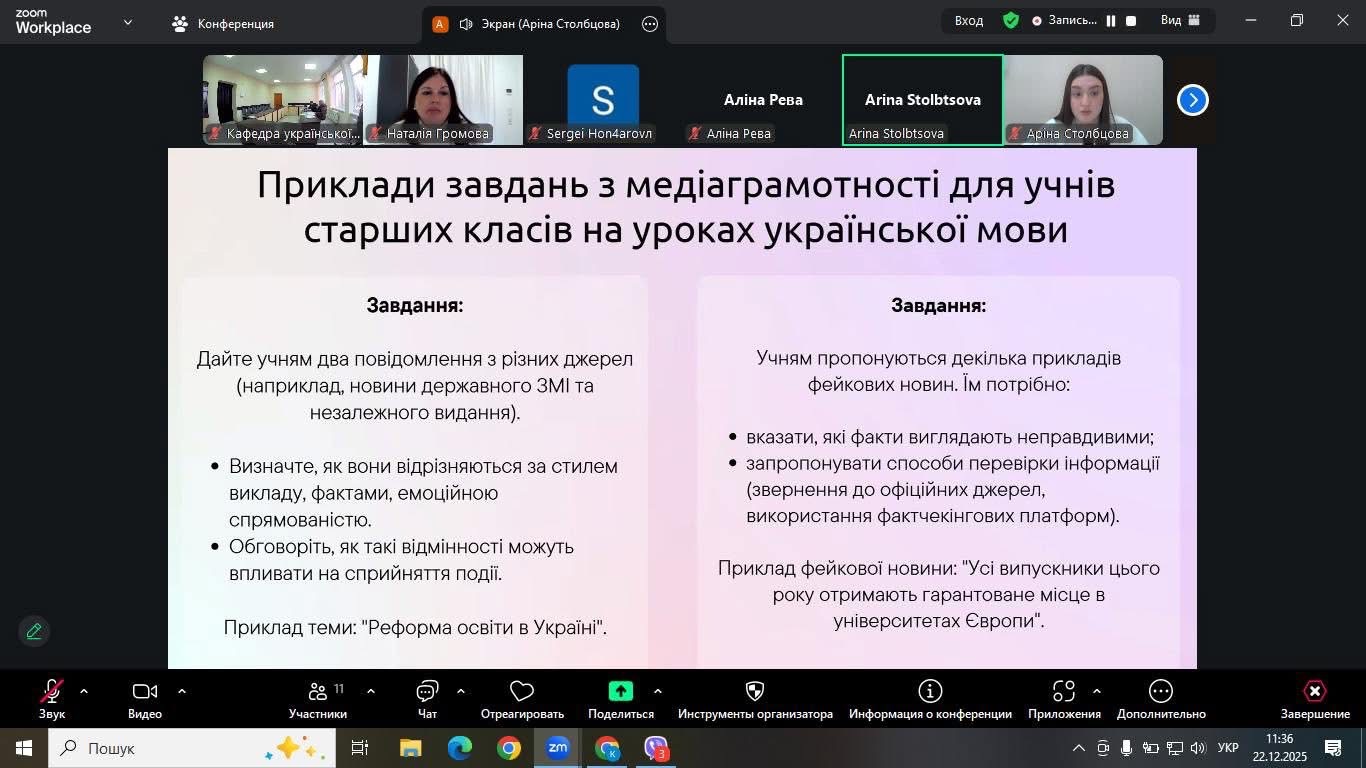Expand audio options arrow next to Звук
The image size is (1366, 768).
pyautogui.click(x=84, y=691)
